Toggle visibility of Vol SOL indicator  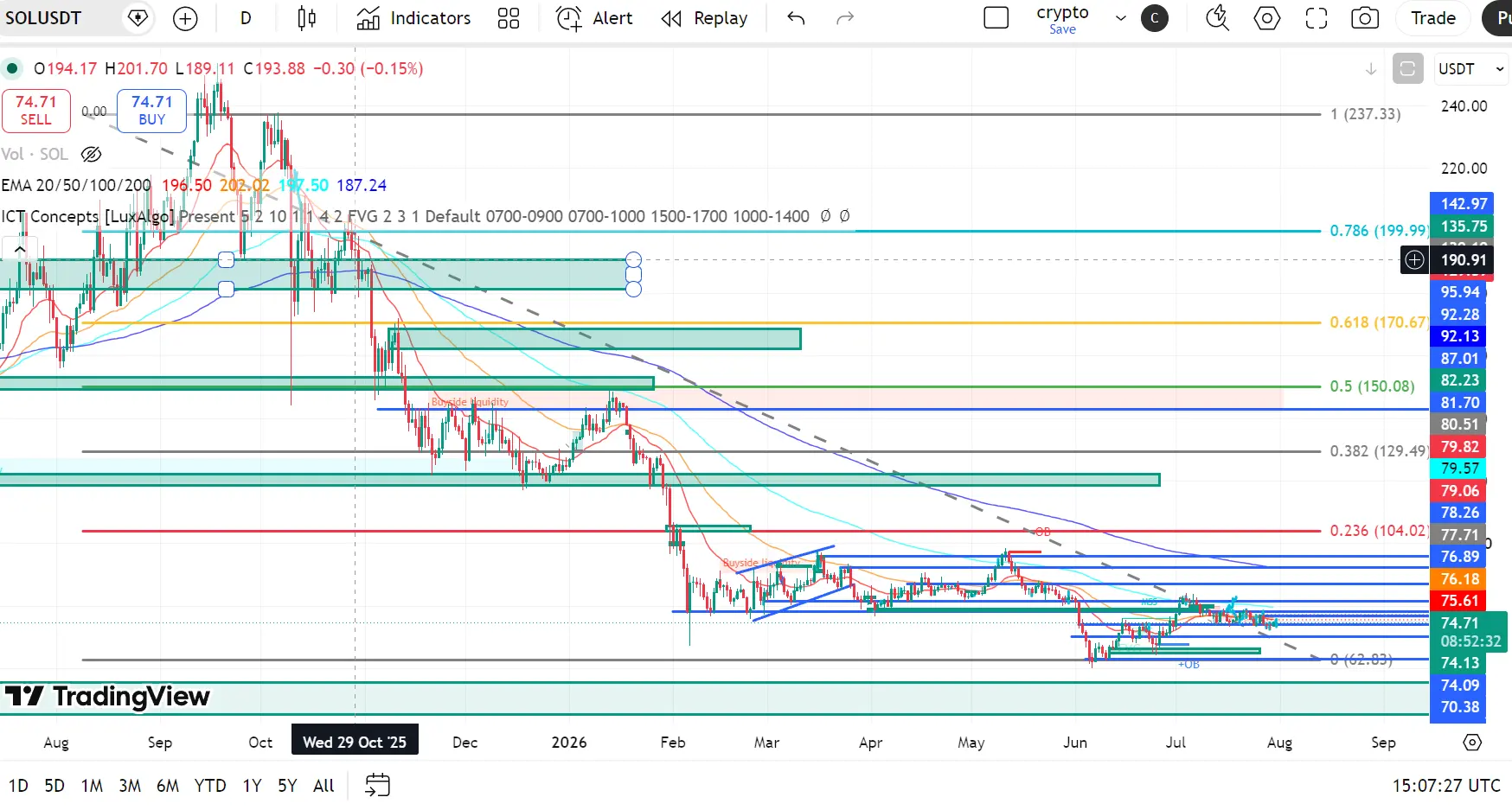(91, 154)
